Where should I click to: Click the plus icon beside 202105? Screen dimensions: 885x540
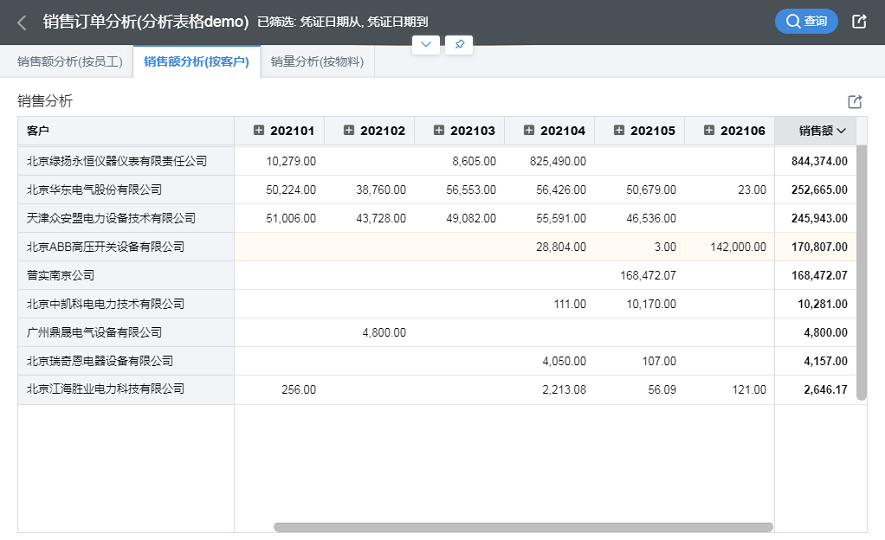pos(619,131)
